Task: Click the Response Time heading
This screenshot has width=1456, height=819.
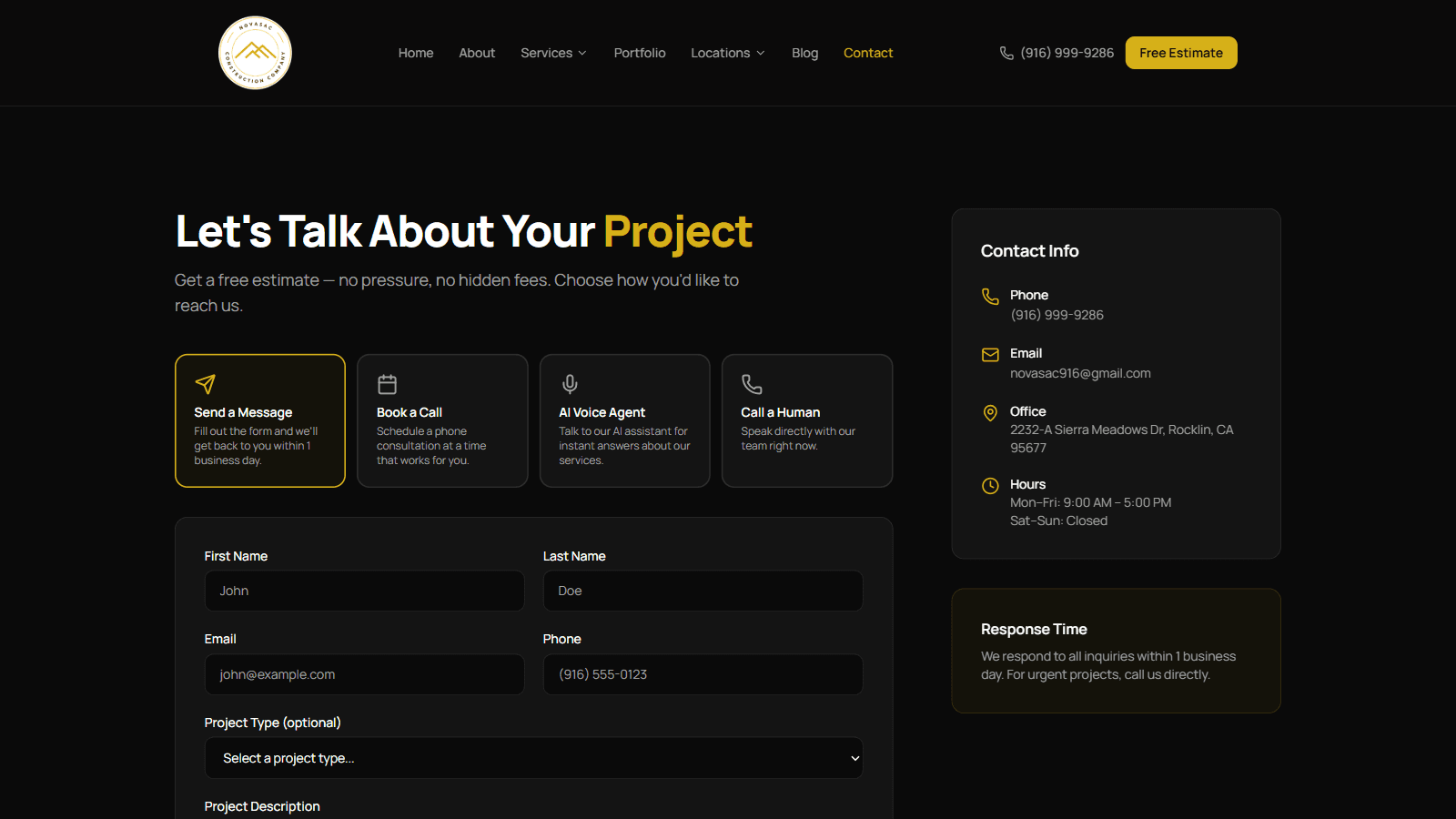Action: click(1034, 629)
